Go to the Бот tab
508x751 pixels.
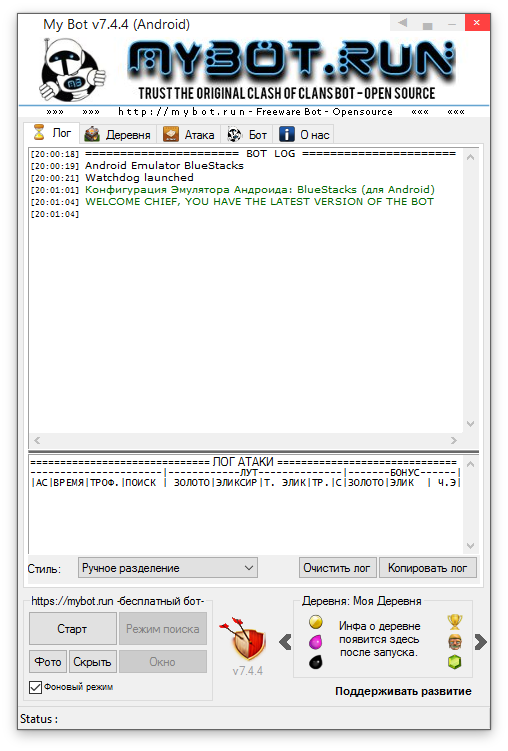247,135
